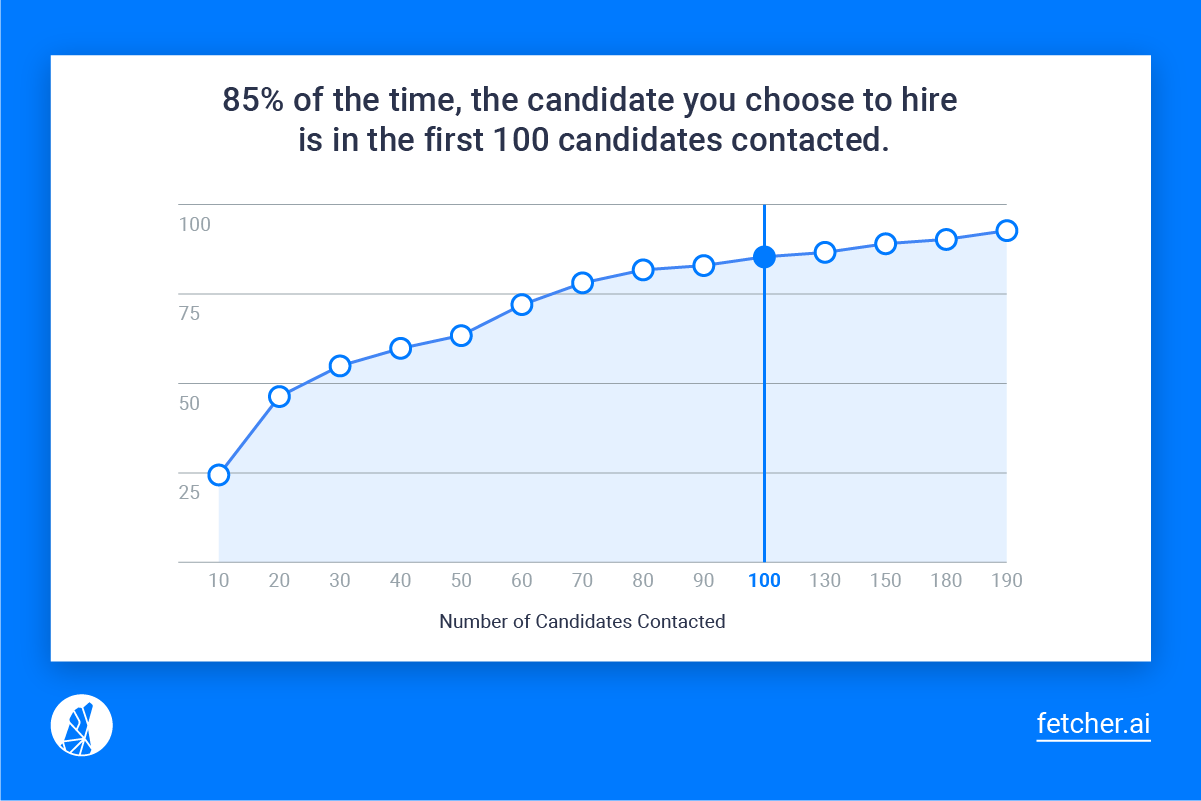Click the data point above 10
Viewport: 1201px width, 801px height.
[218, 474]
